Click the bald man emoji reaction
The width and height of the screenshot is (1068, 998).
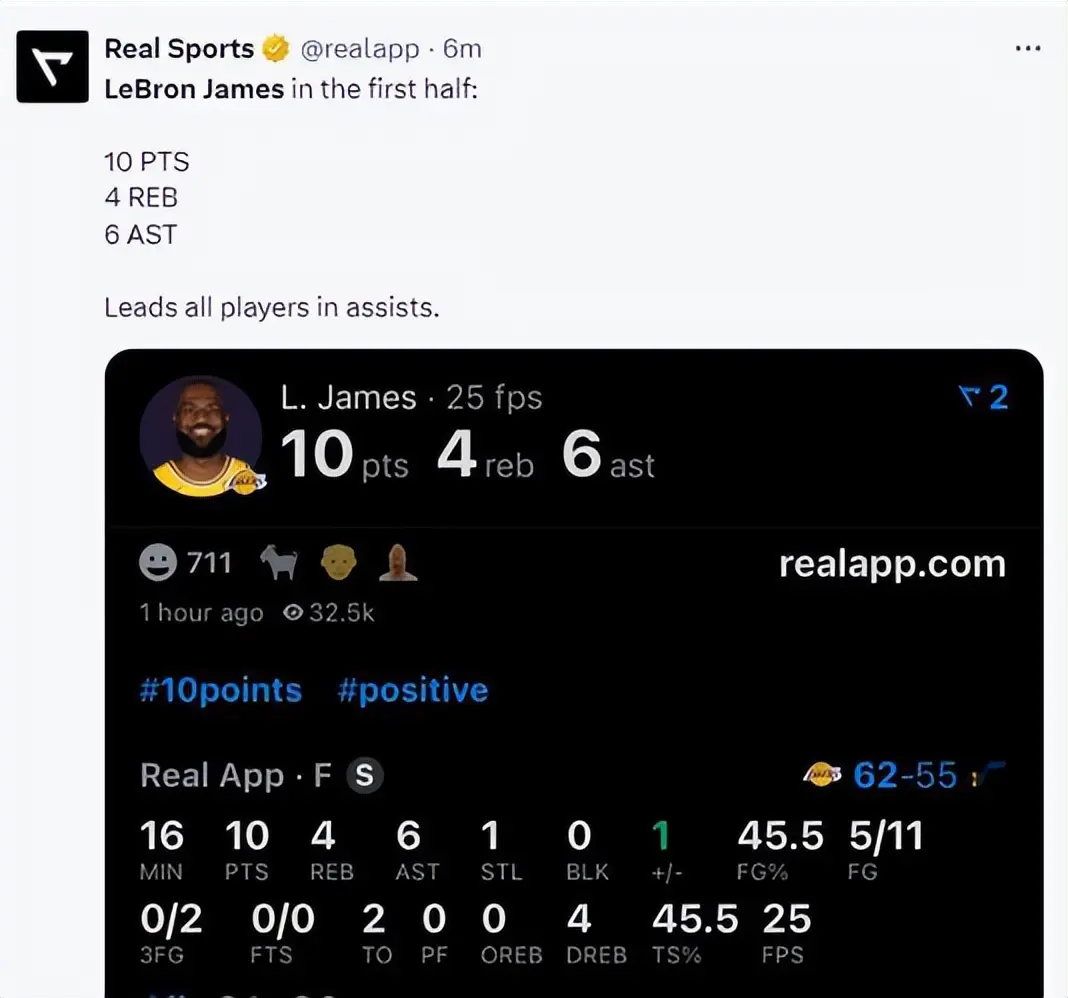(x=397, y=564)
